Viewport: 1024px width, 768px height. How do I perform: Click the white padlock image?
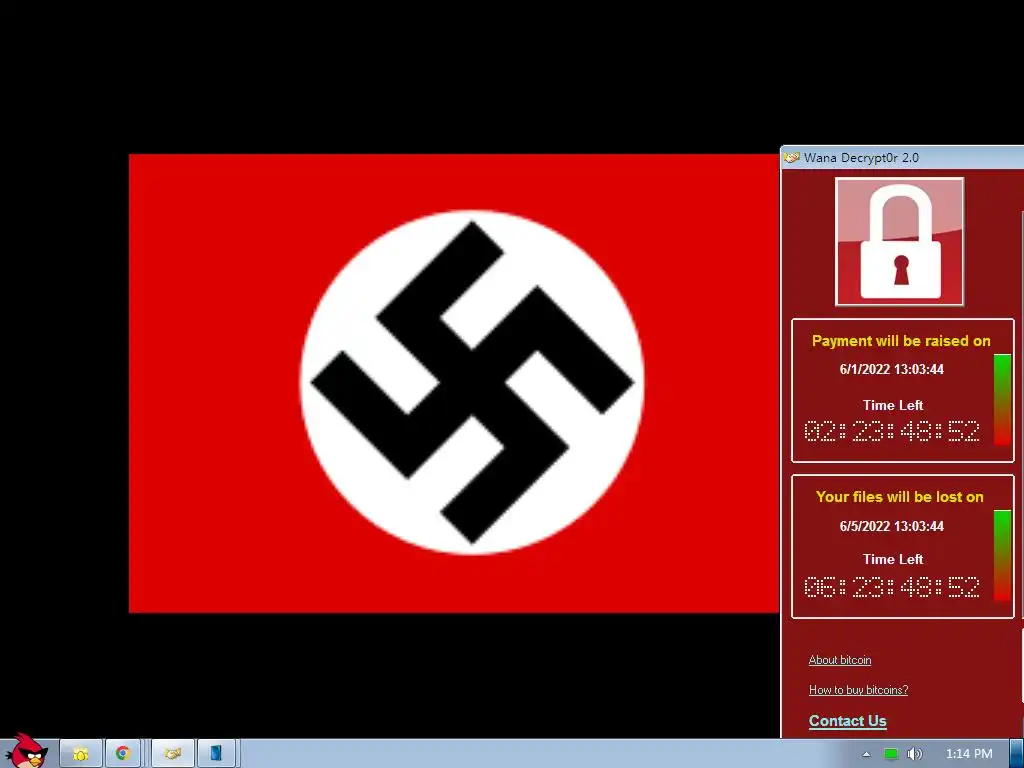tap(900, 242)
